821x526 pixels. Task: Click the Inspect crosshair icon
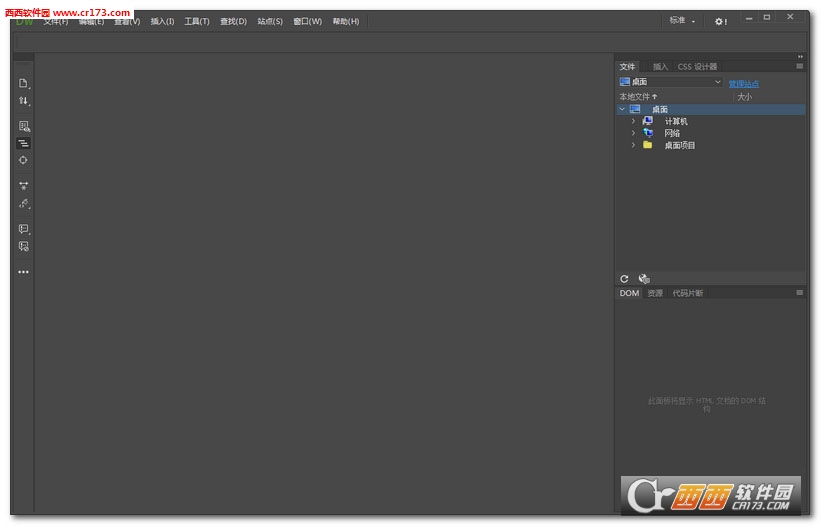click(23, 160)
